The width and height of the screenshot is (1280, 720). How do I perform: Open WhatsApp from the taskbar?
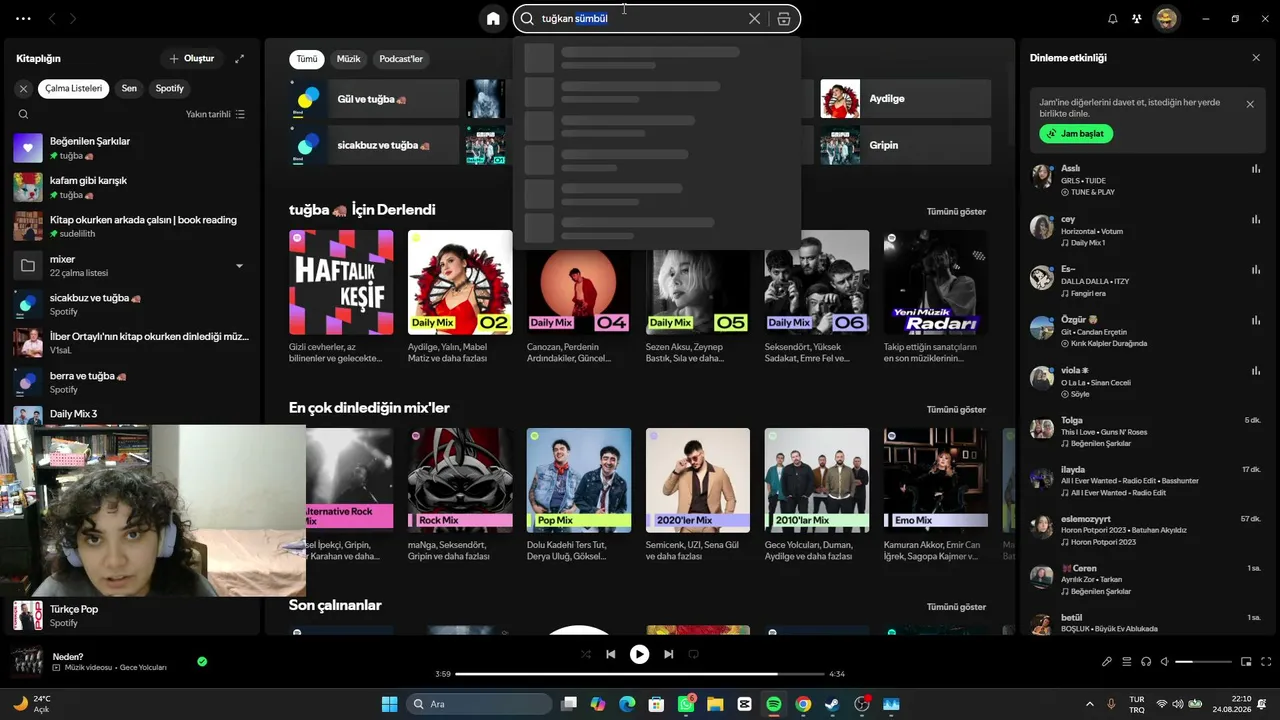click(x=686, y=704)
